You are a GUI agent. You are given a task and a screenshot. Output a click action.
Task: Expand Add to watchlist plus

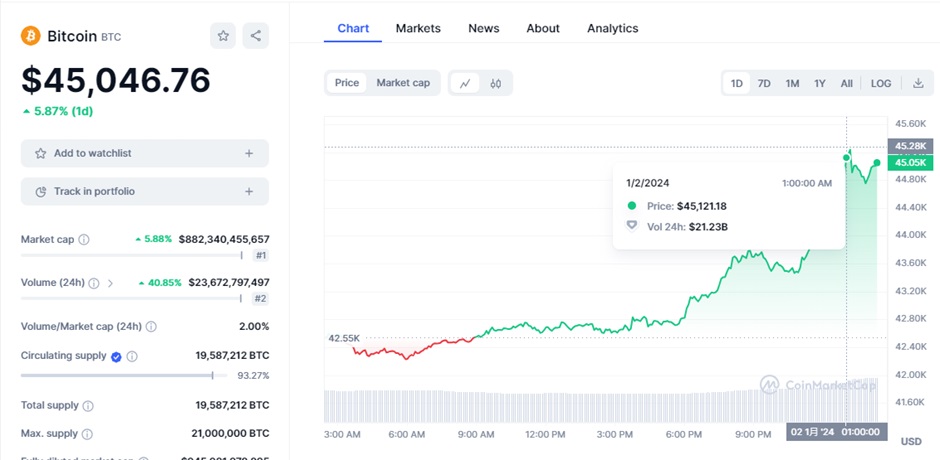pos(249,153)
